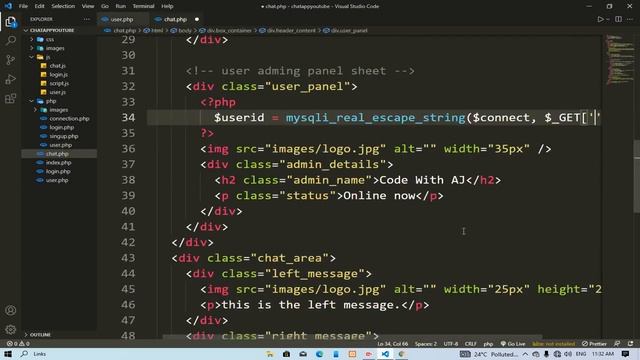Image resolution: width=640 pixels, height=360 pixels.
Task: Show hidden tray icons chevron
Action: [525, 354]
